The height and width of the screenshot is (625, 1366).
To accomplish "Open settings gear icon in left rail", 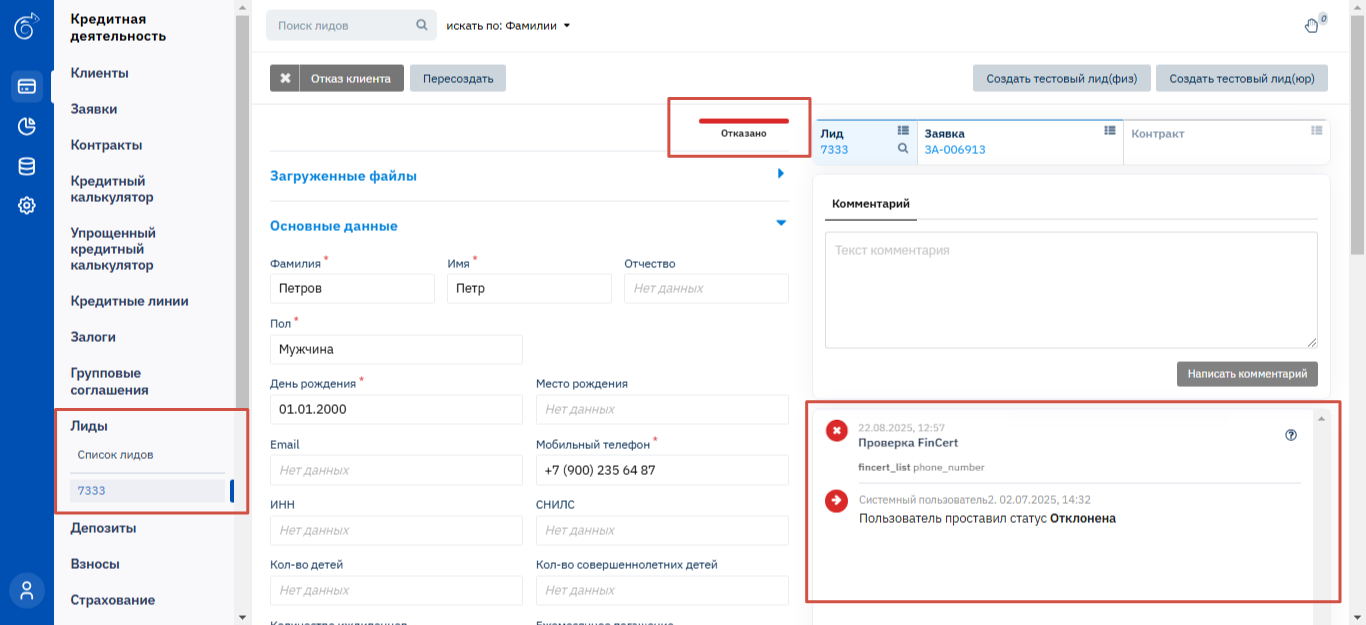I will click(27, 206).
